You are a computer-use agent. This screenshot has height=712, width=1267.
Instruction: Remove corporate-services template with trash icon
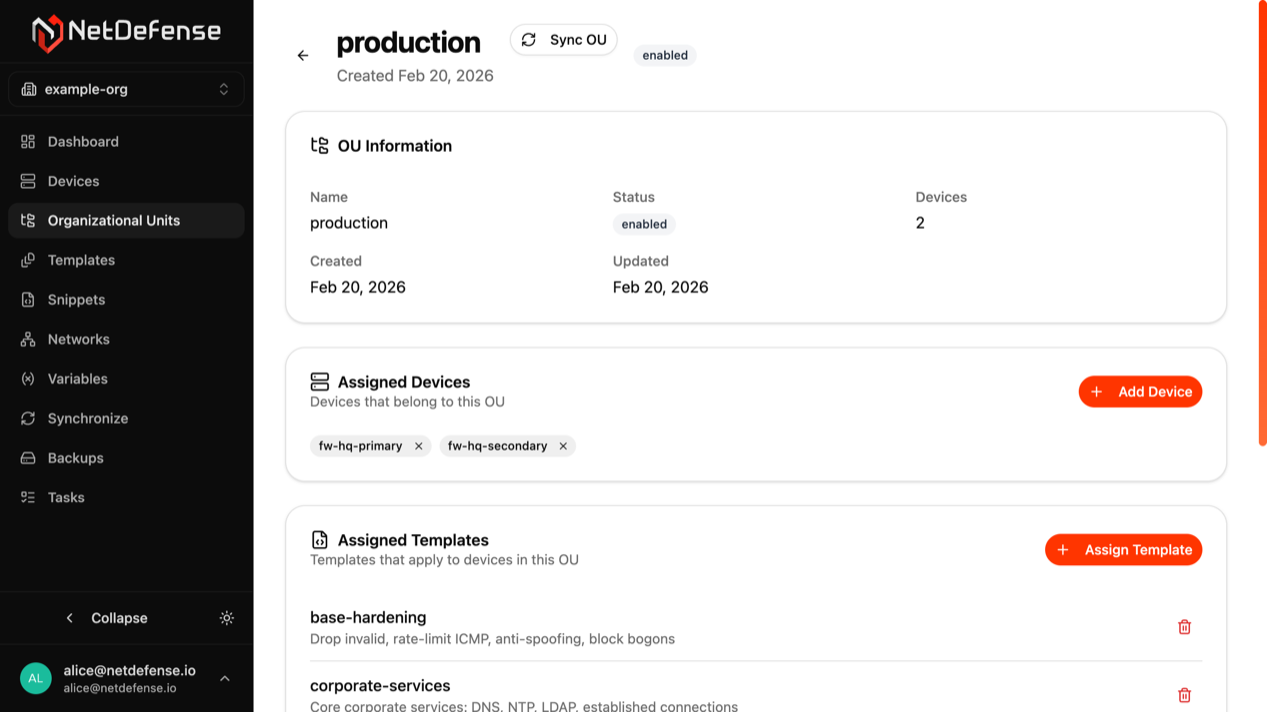point(1184,695)
